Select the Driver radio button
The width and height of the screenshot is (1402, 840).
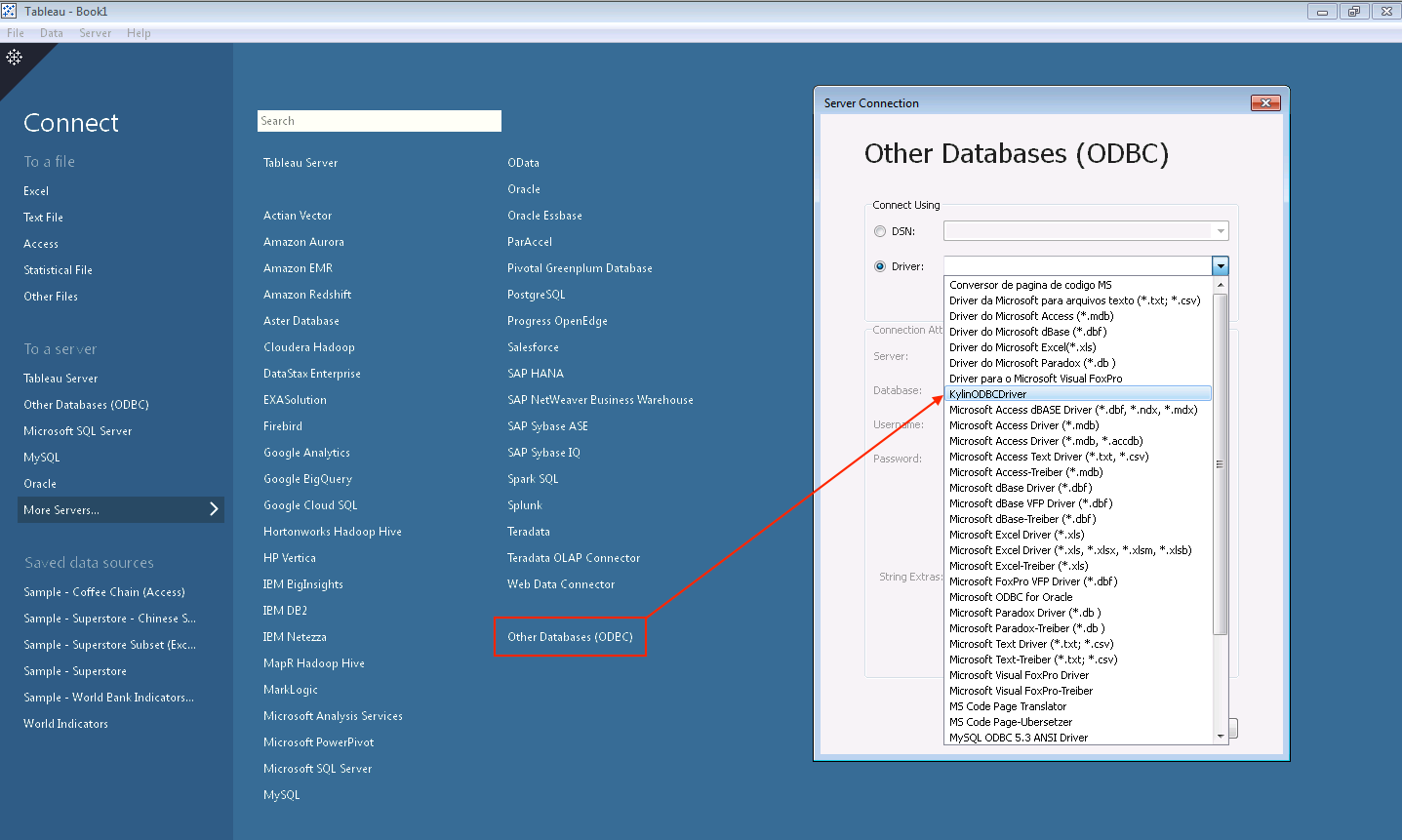tap(880, 266)
